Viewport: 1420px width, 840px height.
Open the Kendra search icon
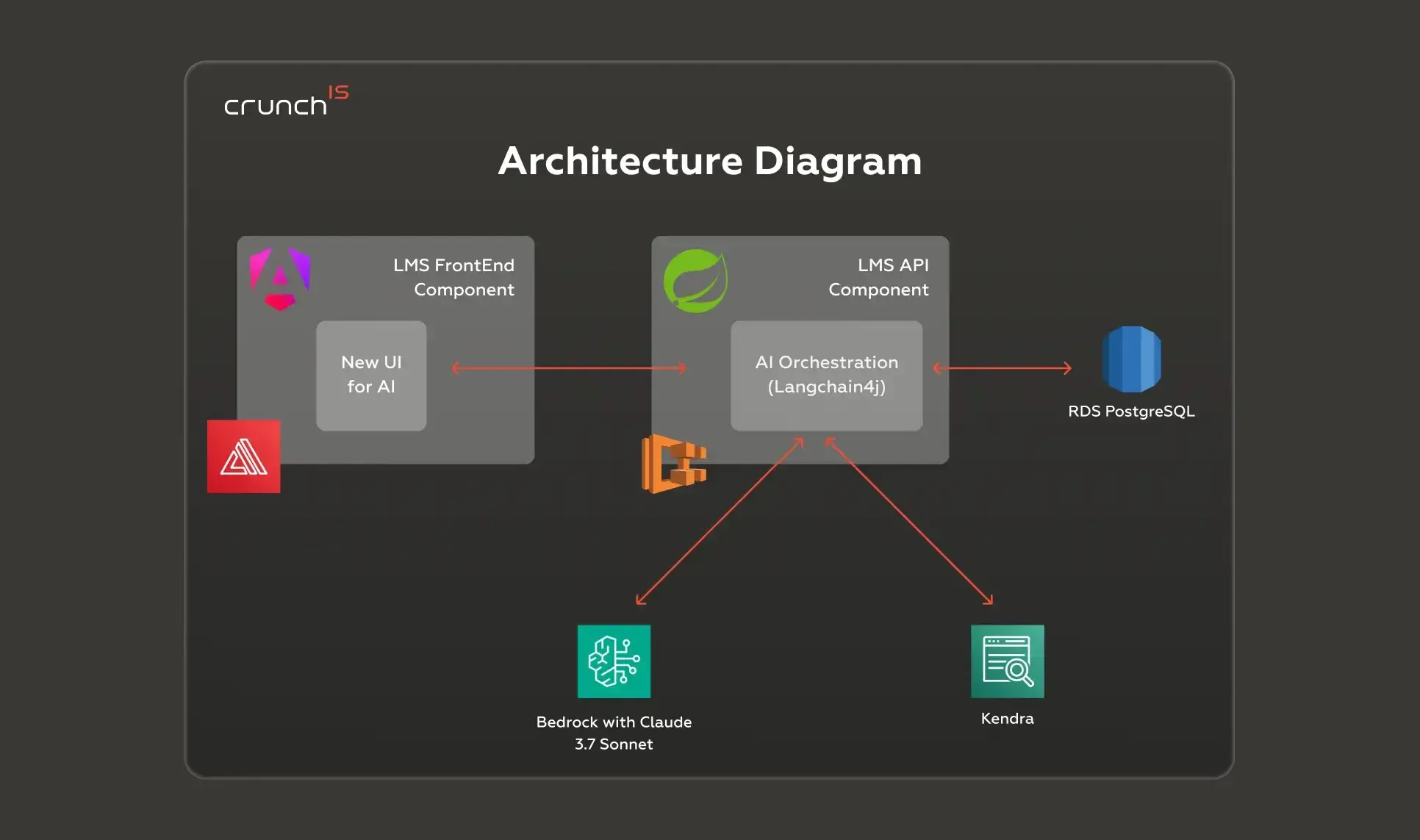pos(1008,661)
